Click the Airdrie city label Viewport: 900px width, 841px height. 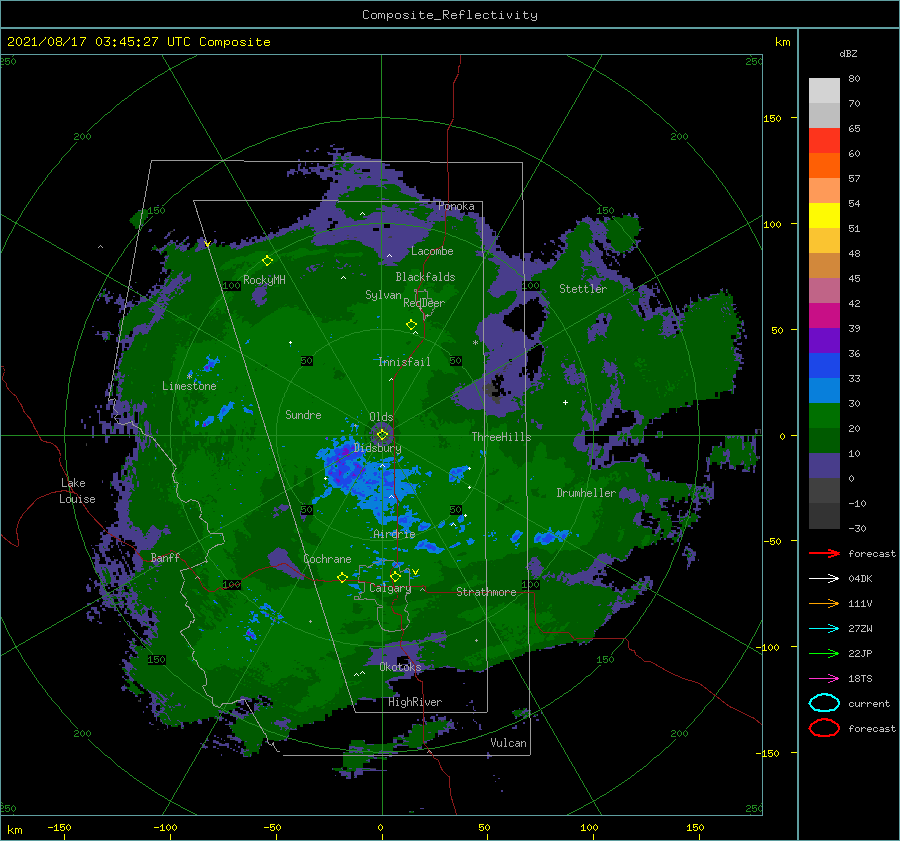[394, 534]
